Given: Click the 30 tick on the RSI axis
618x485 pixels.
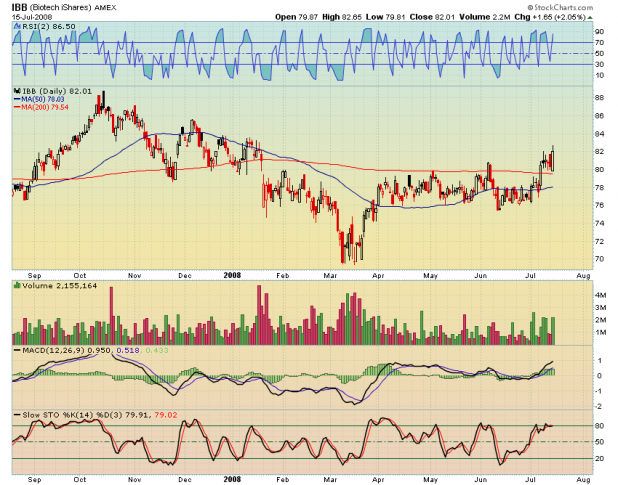Looking at the screenshot, I should [x=599, y=64].
